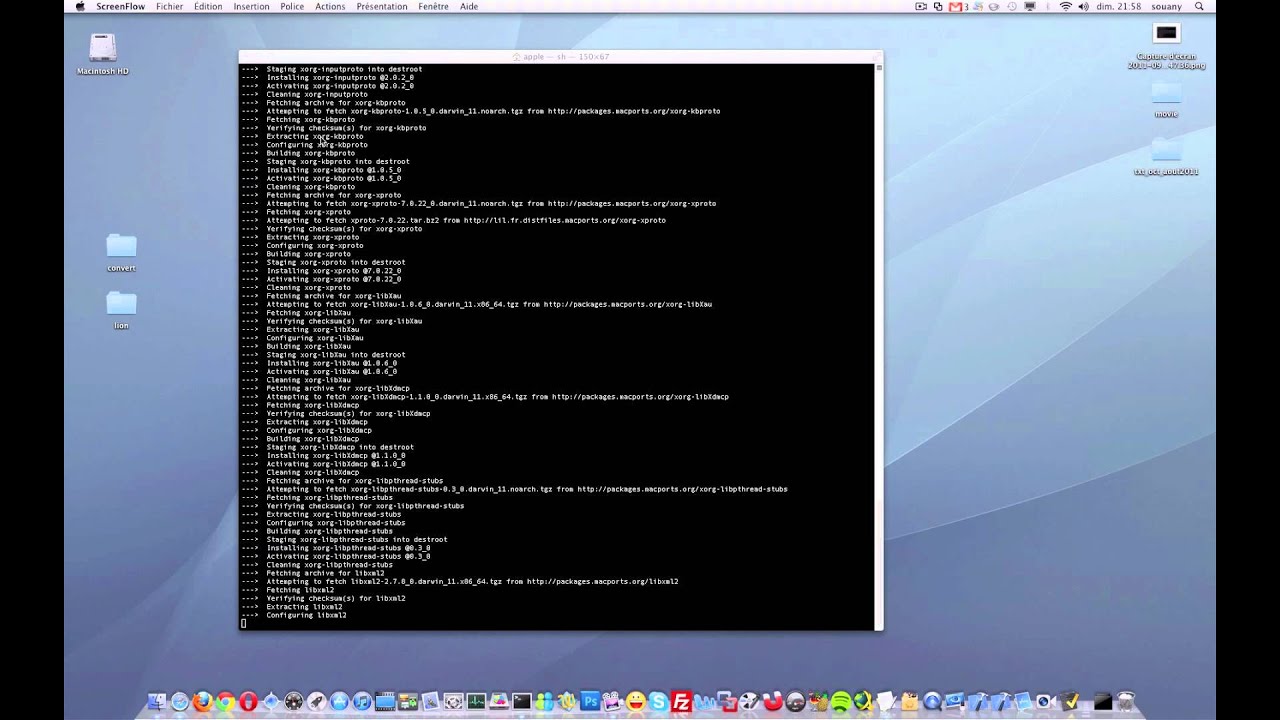The width and height of the screenshot is (1280, 720).
Task: Open iTunes from the Dock
Action: click(363, 702)
